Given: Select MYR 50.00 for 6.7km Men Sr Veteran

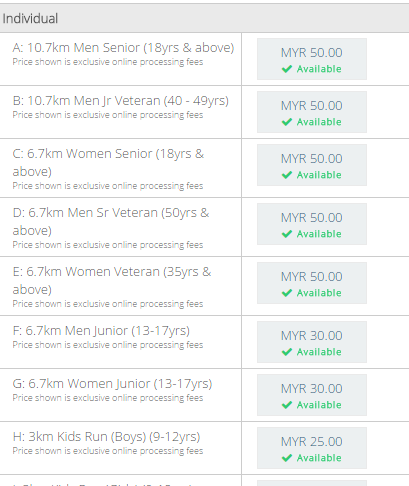Looking at the screenshot, I should pyautogui.click(x=312, y=224).
